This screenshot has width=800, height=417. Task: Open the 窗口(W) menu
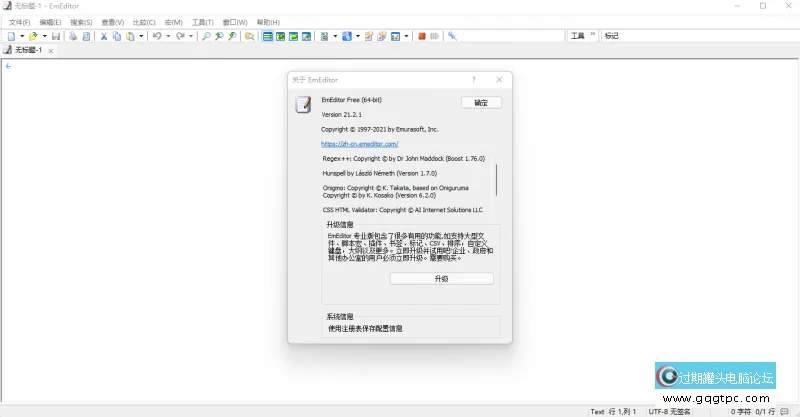(235, 22)
